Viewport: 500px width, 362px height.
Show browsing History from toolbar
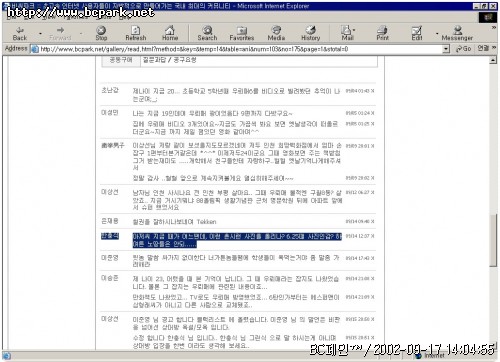[310, 33]
